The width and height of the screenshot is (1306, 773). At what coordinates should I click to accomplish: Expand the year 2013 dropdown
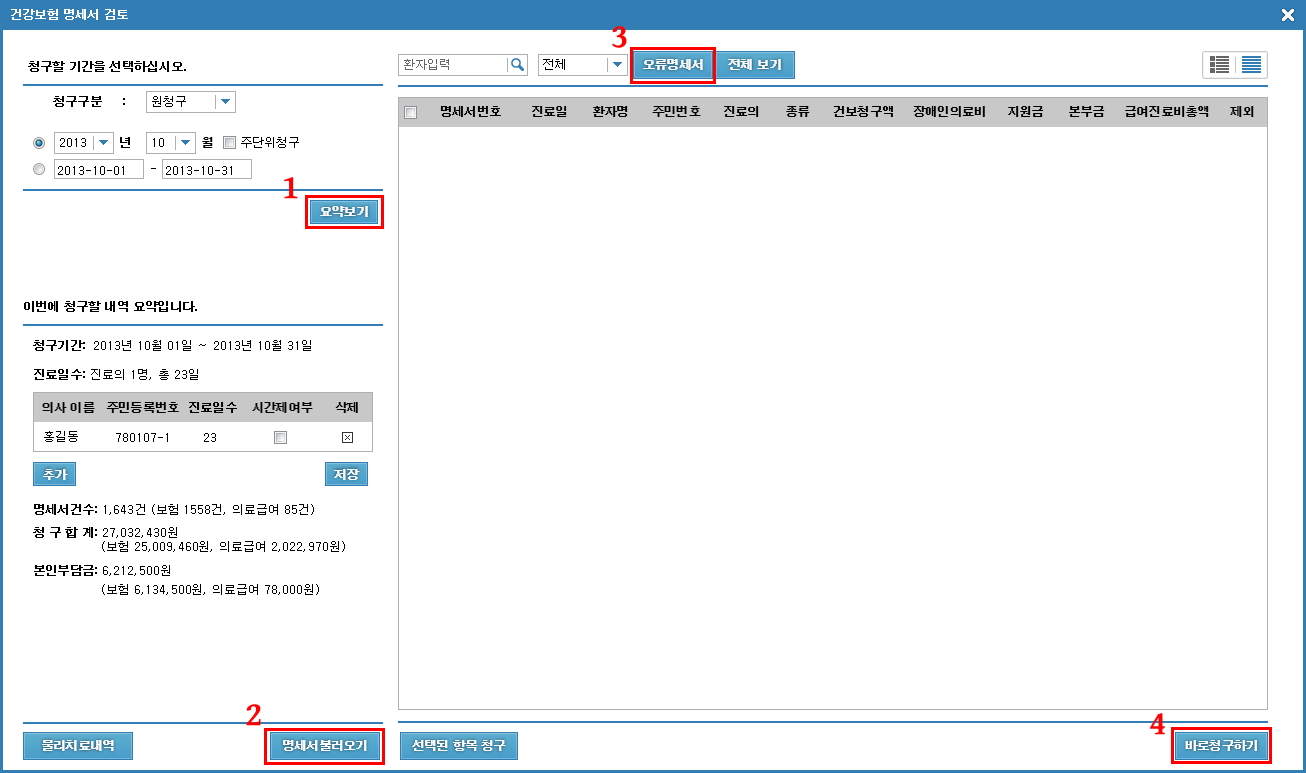102,142
